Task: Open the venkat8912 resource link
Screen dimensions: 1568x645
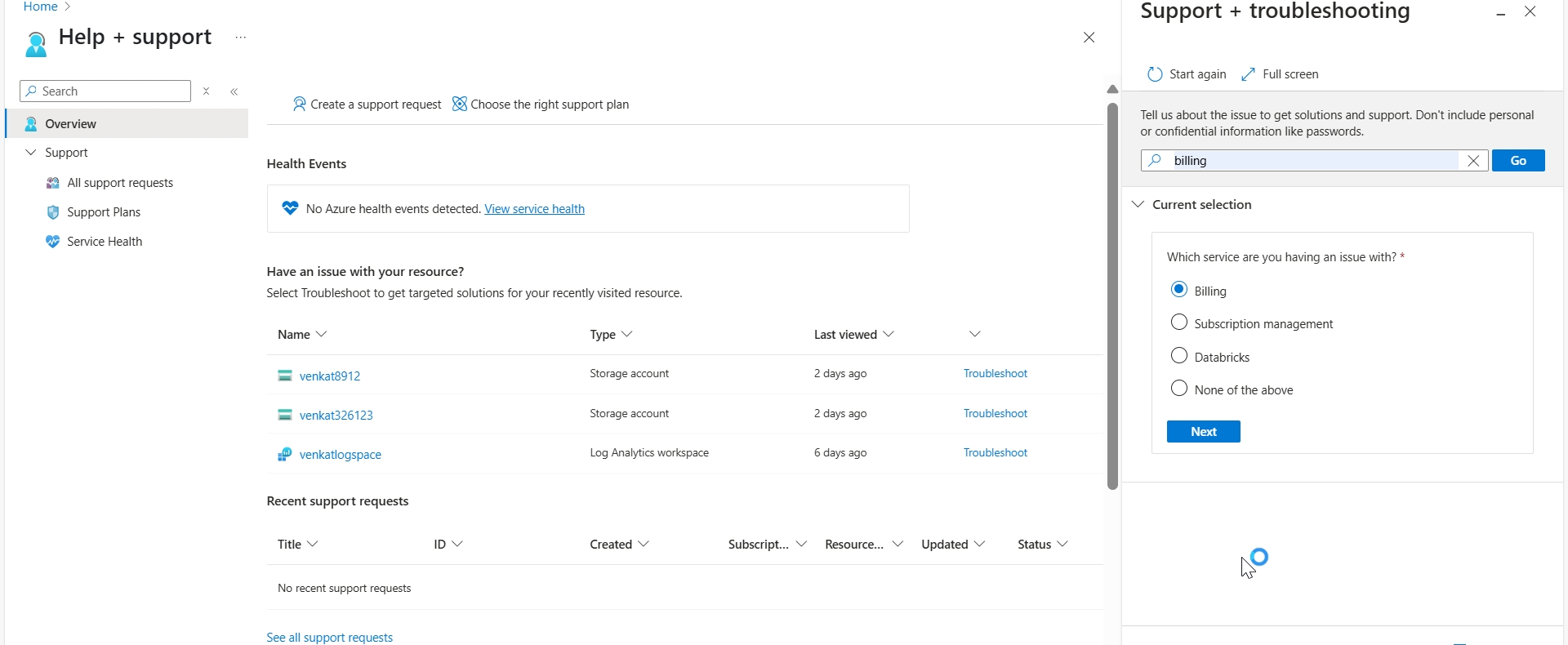Action: [x=330, y=376]
